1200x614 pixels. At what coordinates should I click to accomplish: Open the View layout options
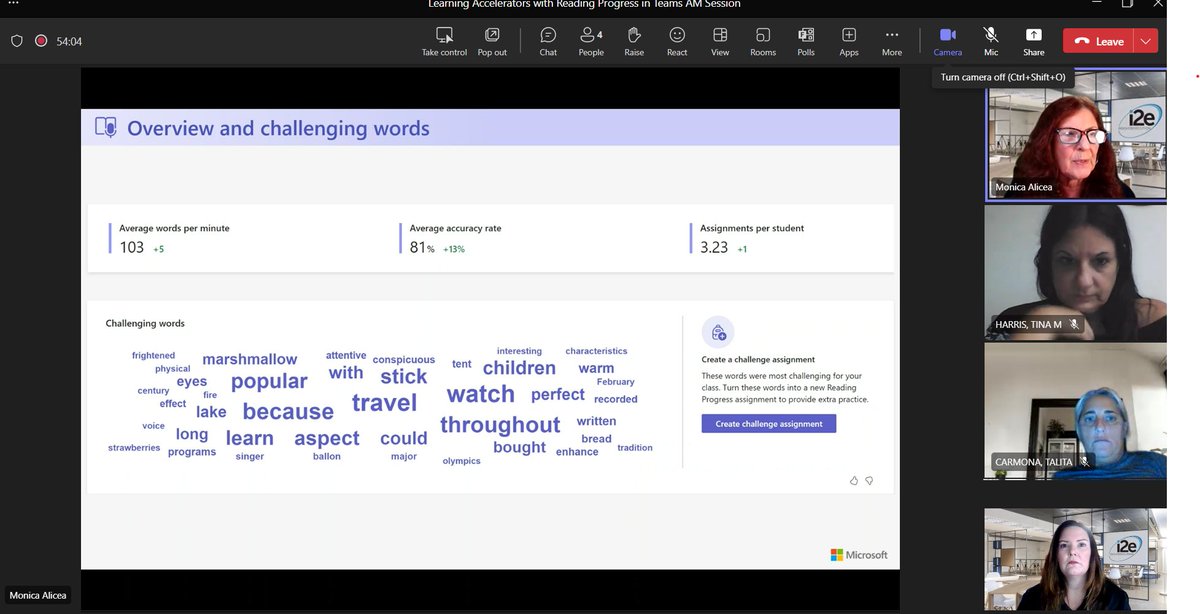coord(719,40)
